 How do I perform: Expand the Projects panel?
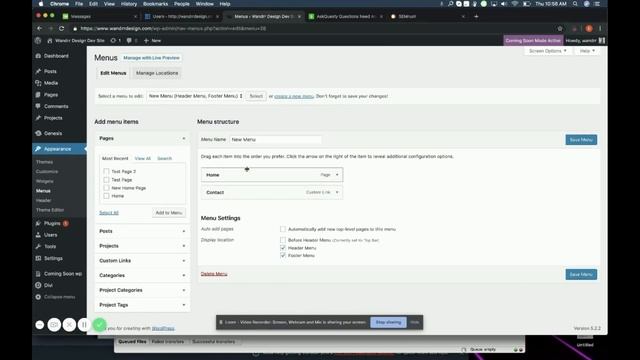click(x=184, y=246)
